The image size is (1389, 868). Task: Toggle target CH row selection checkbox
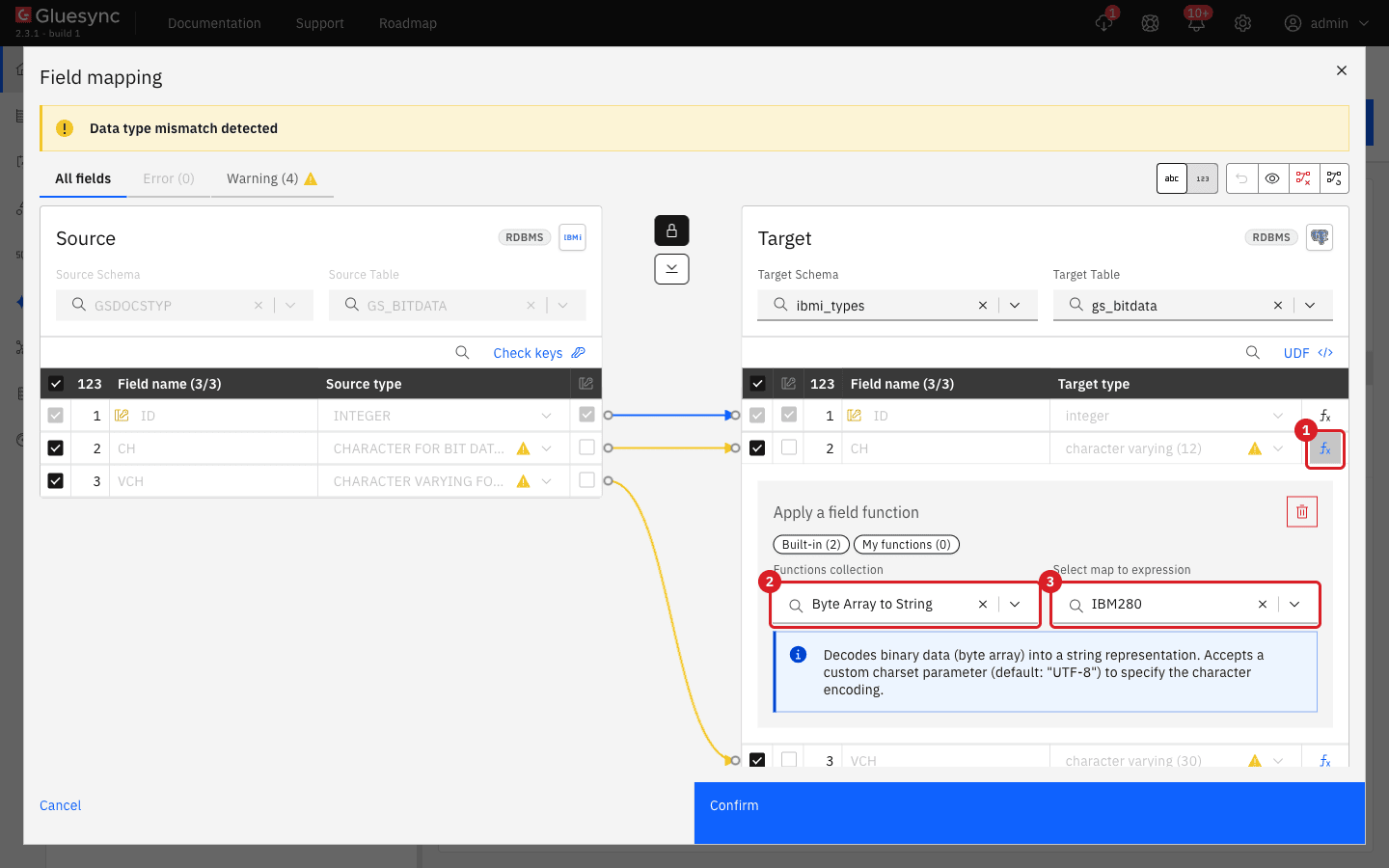point(757,448)
